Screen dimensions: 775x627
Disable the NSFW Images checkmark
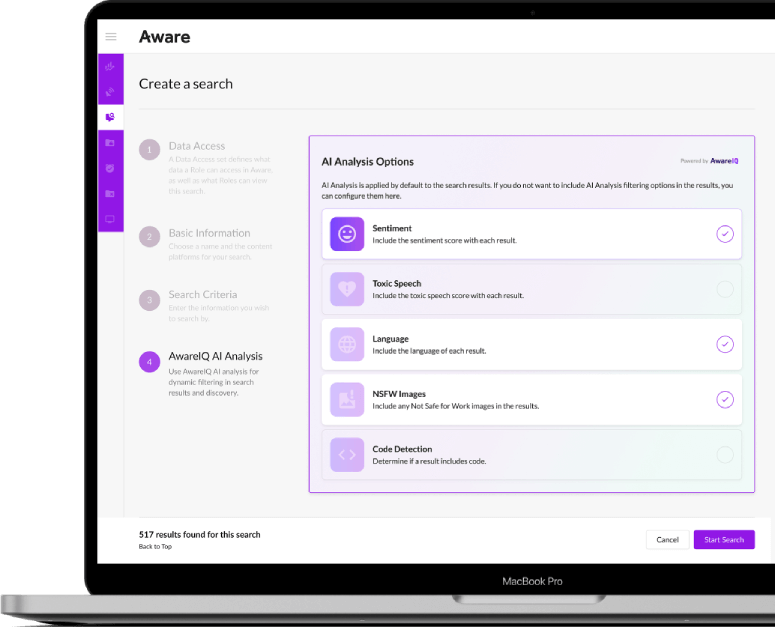point(725,399)
